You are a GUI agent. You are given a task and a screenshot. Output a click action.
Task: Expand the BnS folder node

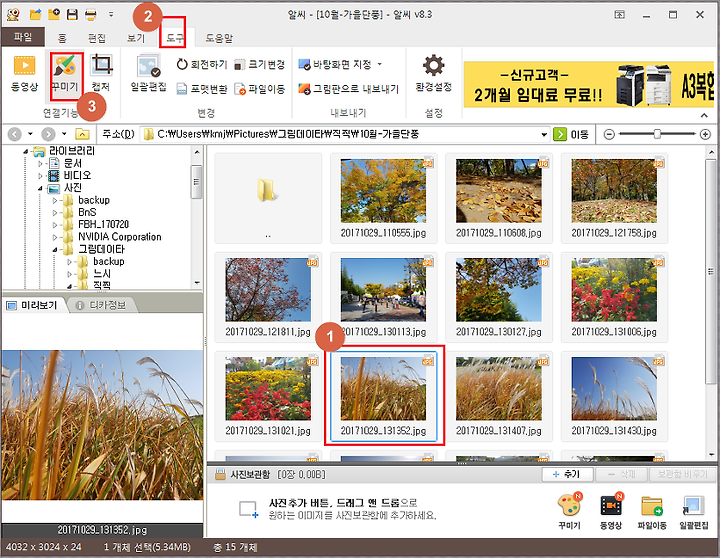pyautogui.click(x=55, y=213)
